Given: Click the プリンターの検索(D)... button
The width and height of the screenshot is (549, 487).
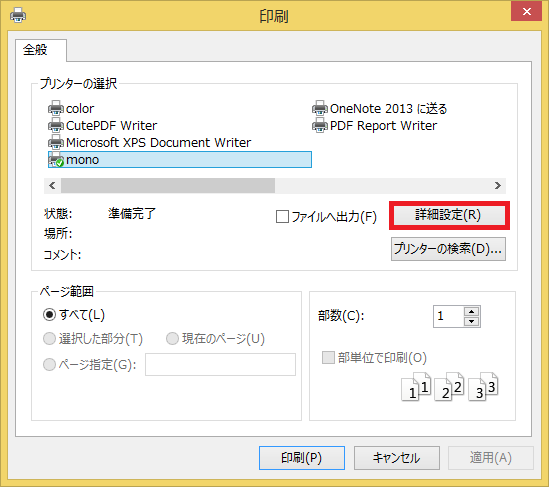Looking at the screenshot, I should click(x=448, y=249).
